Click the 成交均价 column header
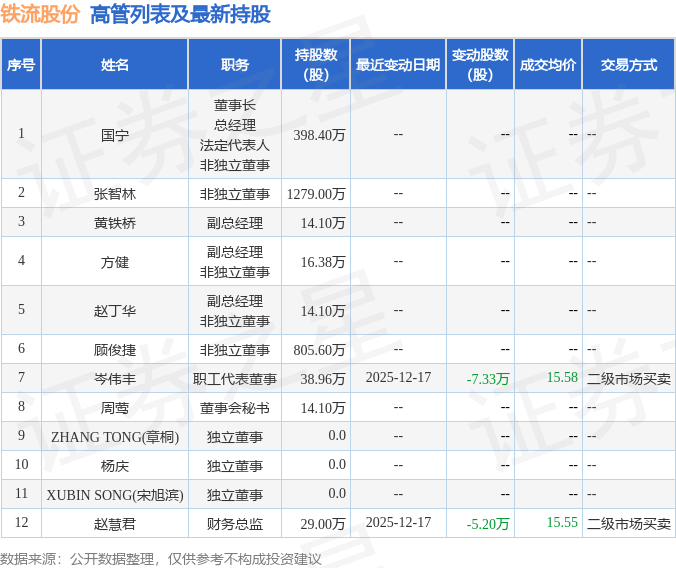The height and width of the screenshot is (568, 676). (548, 65)
